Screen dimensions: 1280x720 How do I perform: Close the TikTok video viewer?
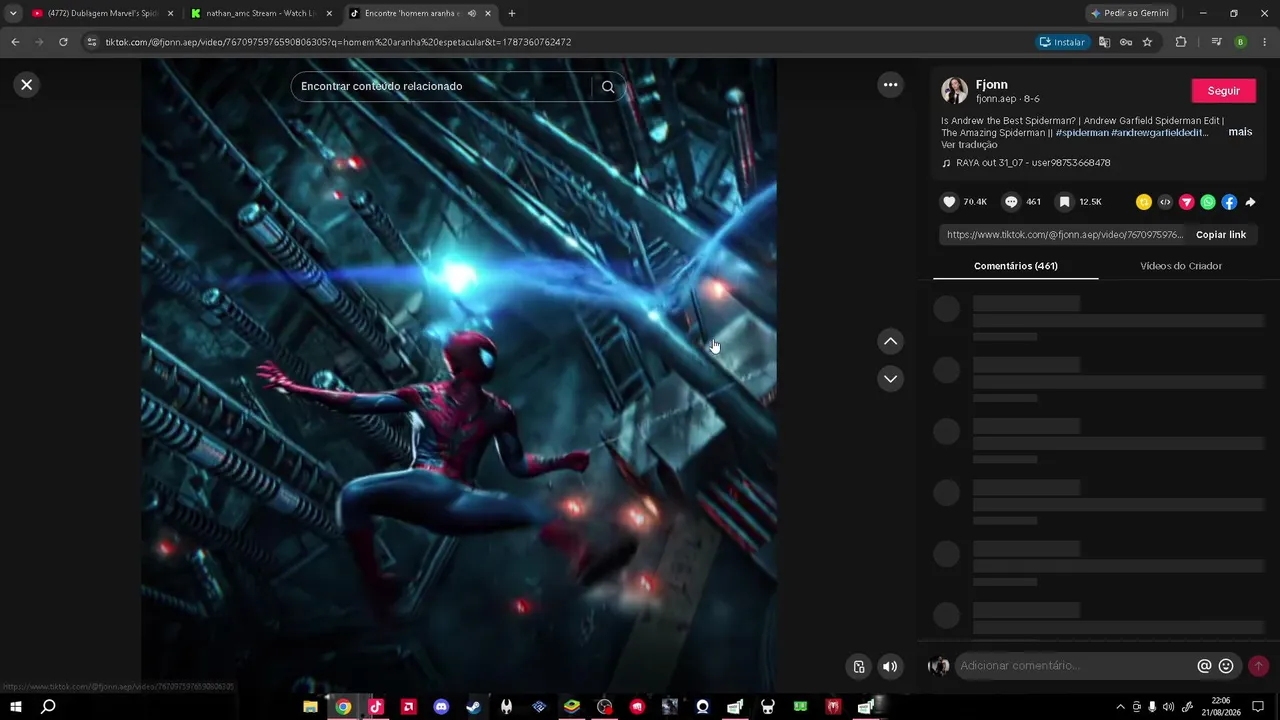[27, 85]
